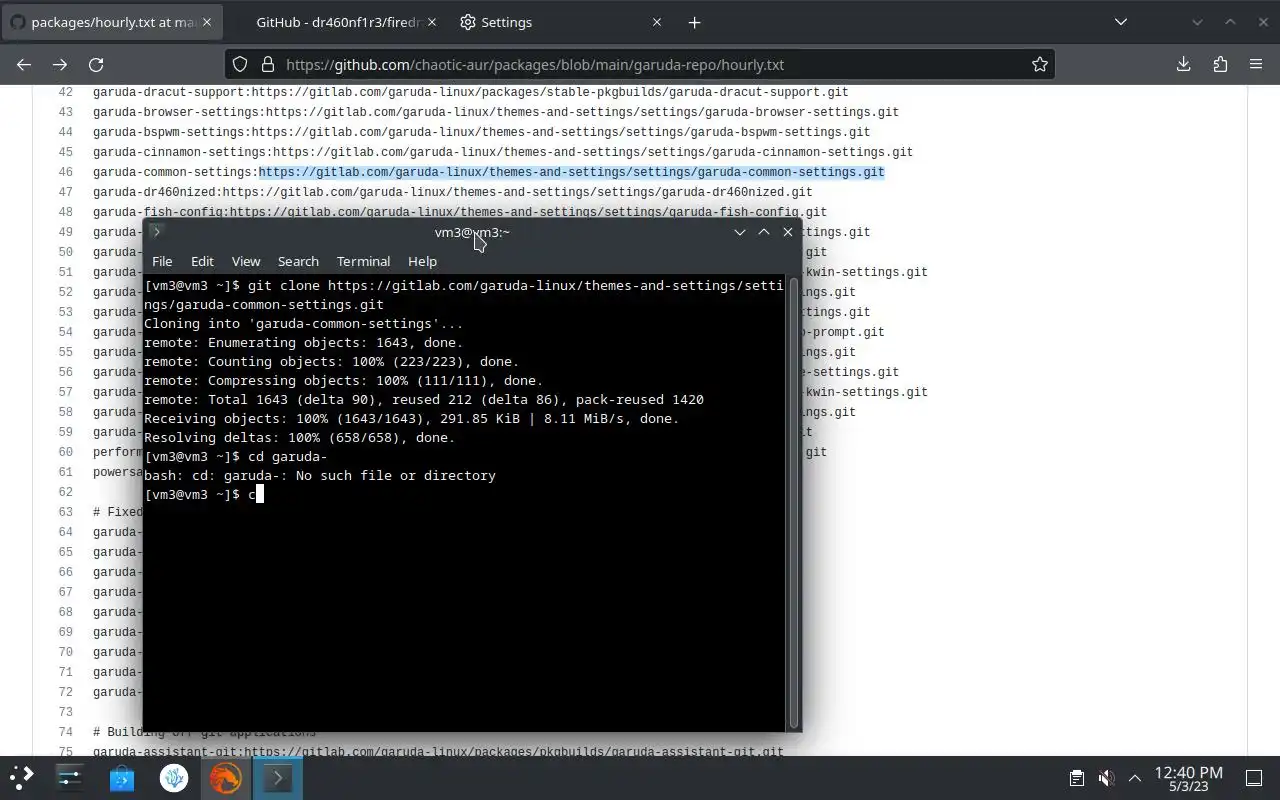This screenshot has width=1280, height=800.
Task: Click the terminal window title bar icon
Action: [x=156, y=232]
